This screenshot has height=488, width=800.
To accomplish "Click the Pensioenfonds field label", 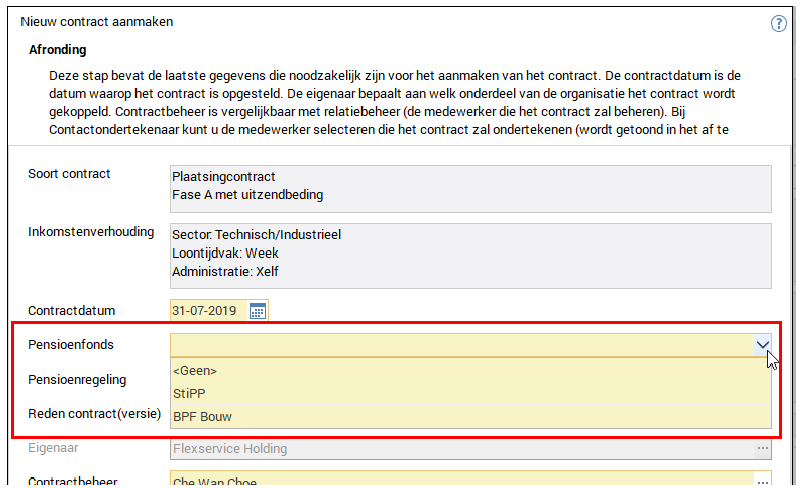I will pos(71,345).
